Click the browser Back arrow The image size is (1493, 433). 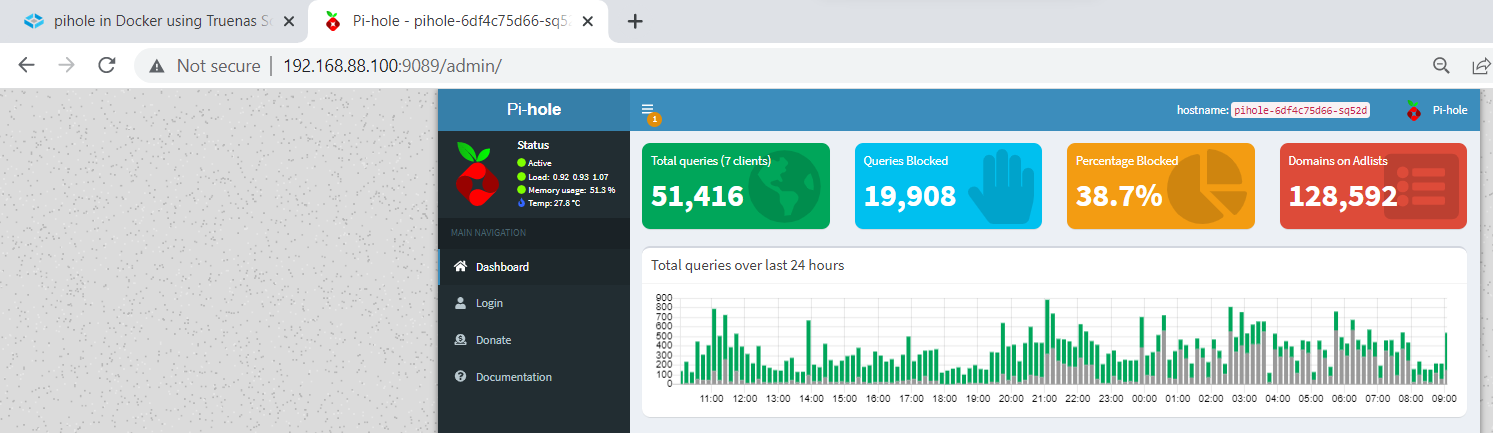click(27, 65)
